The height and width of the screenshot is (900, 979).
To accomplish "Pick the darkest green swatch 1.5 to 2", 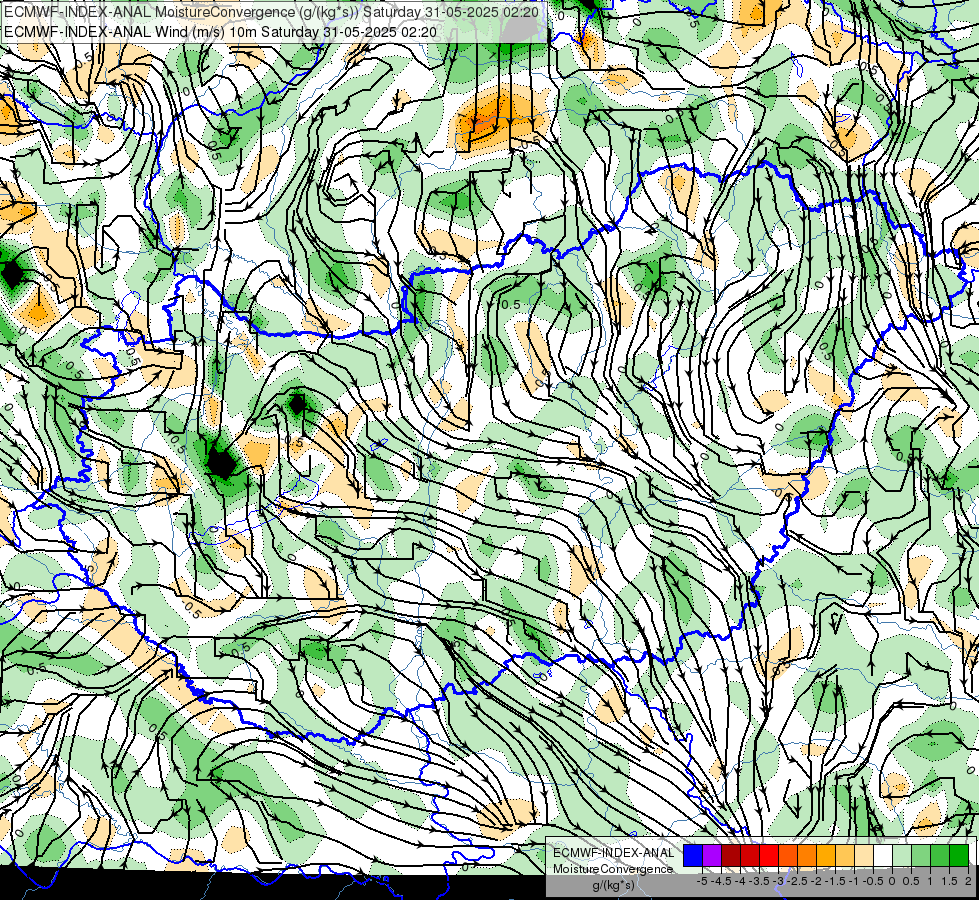I will [x=959, y=856].
